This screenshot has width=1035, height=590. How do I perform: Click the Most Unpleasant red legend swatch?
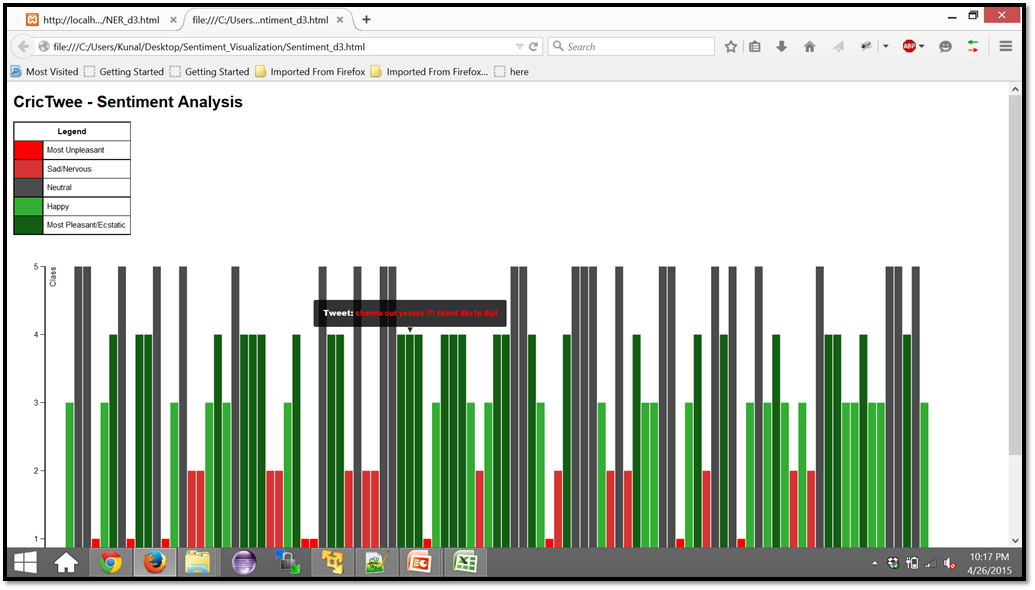[x=28, y=150]
